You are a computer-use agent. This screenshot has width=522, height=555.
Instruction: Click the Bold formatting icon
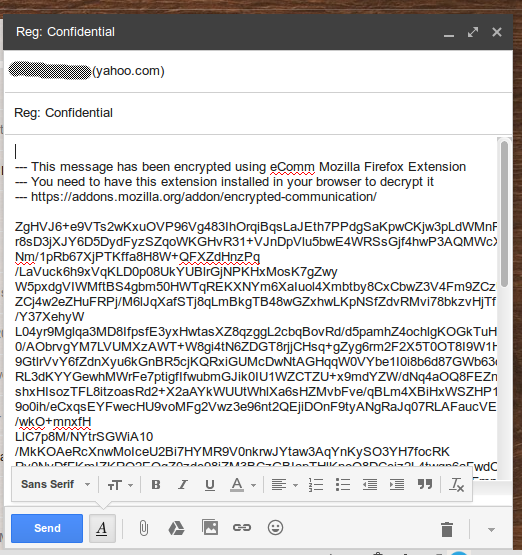point(156,485)
